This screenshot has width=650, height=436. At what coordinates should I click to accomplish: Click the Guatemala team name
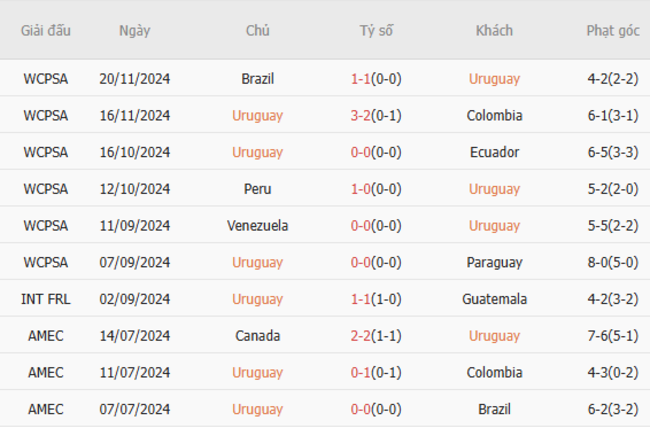[x=494, y=299]
